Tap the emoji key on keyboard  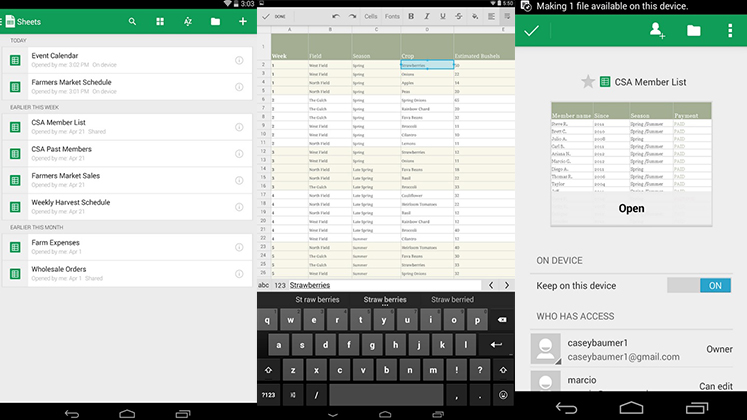coord(503,395)
